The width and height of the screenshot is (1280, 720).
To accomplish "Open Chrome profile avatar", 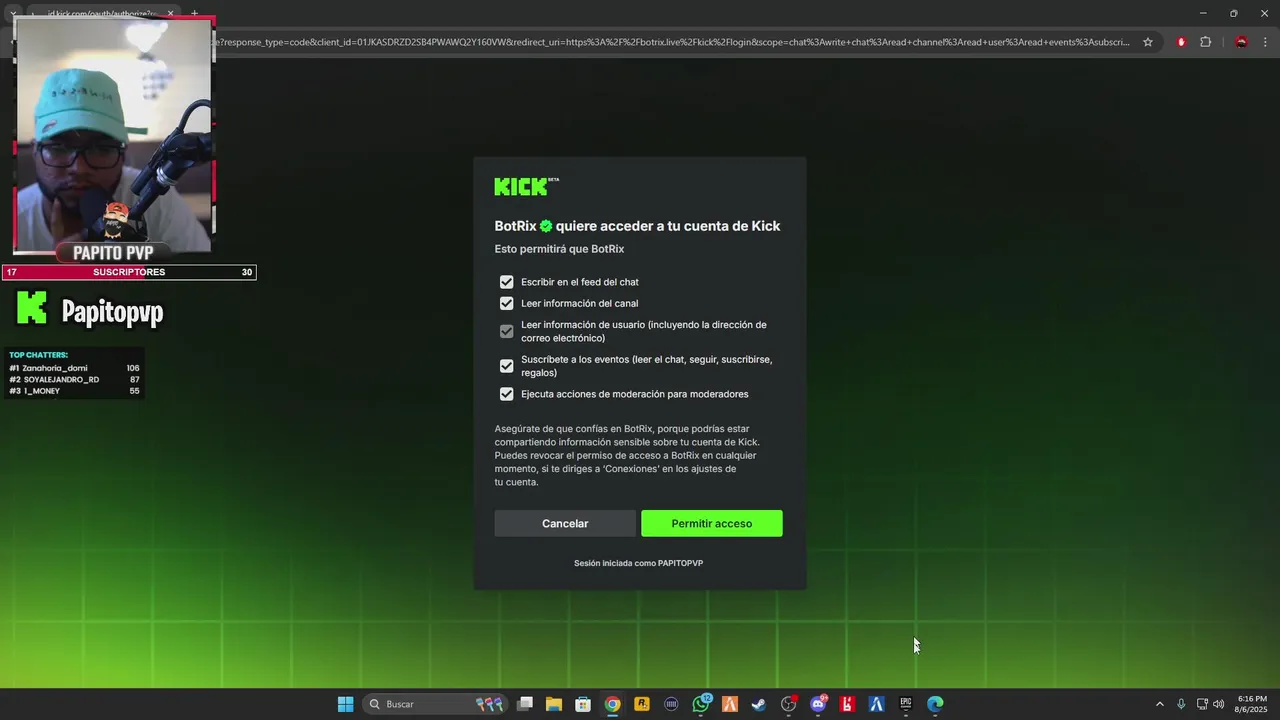I will 1241,42.
